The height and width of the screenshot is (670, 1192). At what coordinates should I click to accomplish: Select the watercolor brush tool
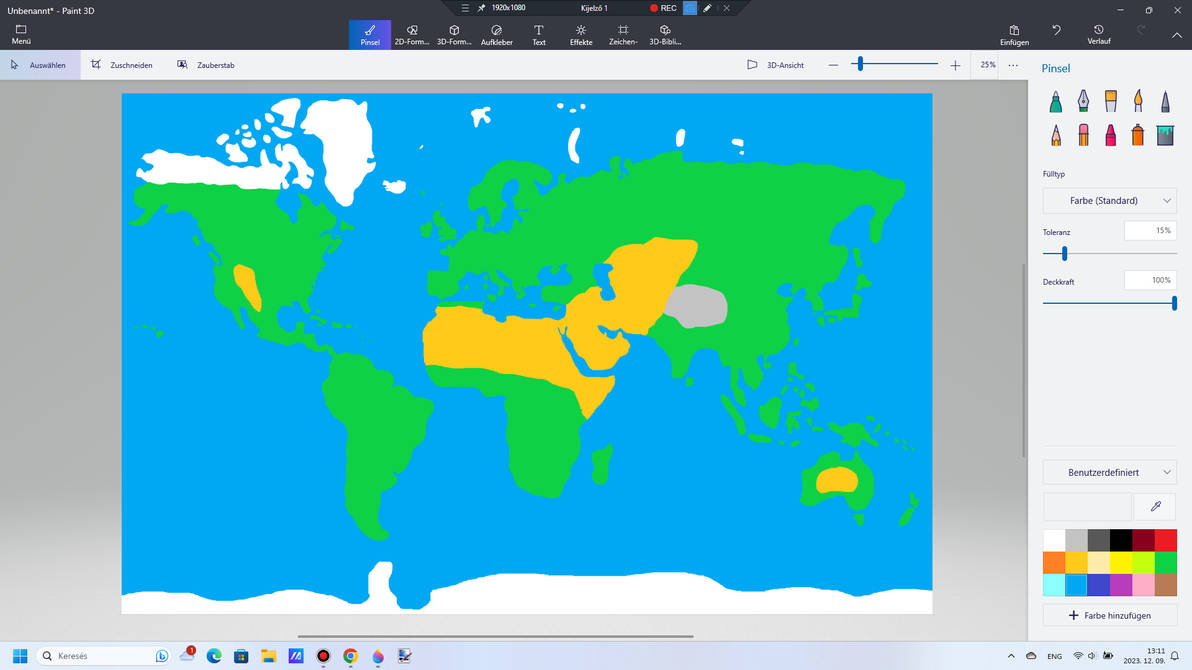[x=1137, y=100]
